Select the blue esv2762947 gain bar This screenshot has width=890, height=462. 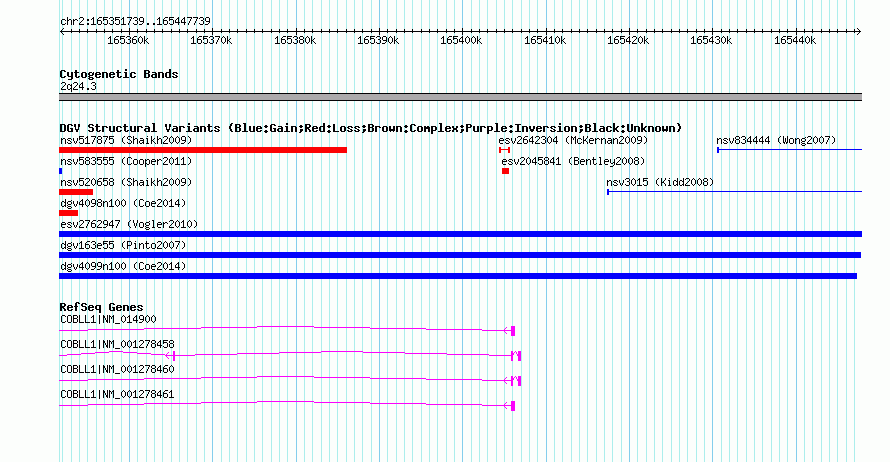pyautogui.click(x=460, y=234)
